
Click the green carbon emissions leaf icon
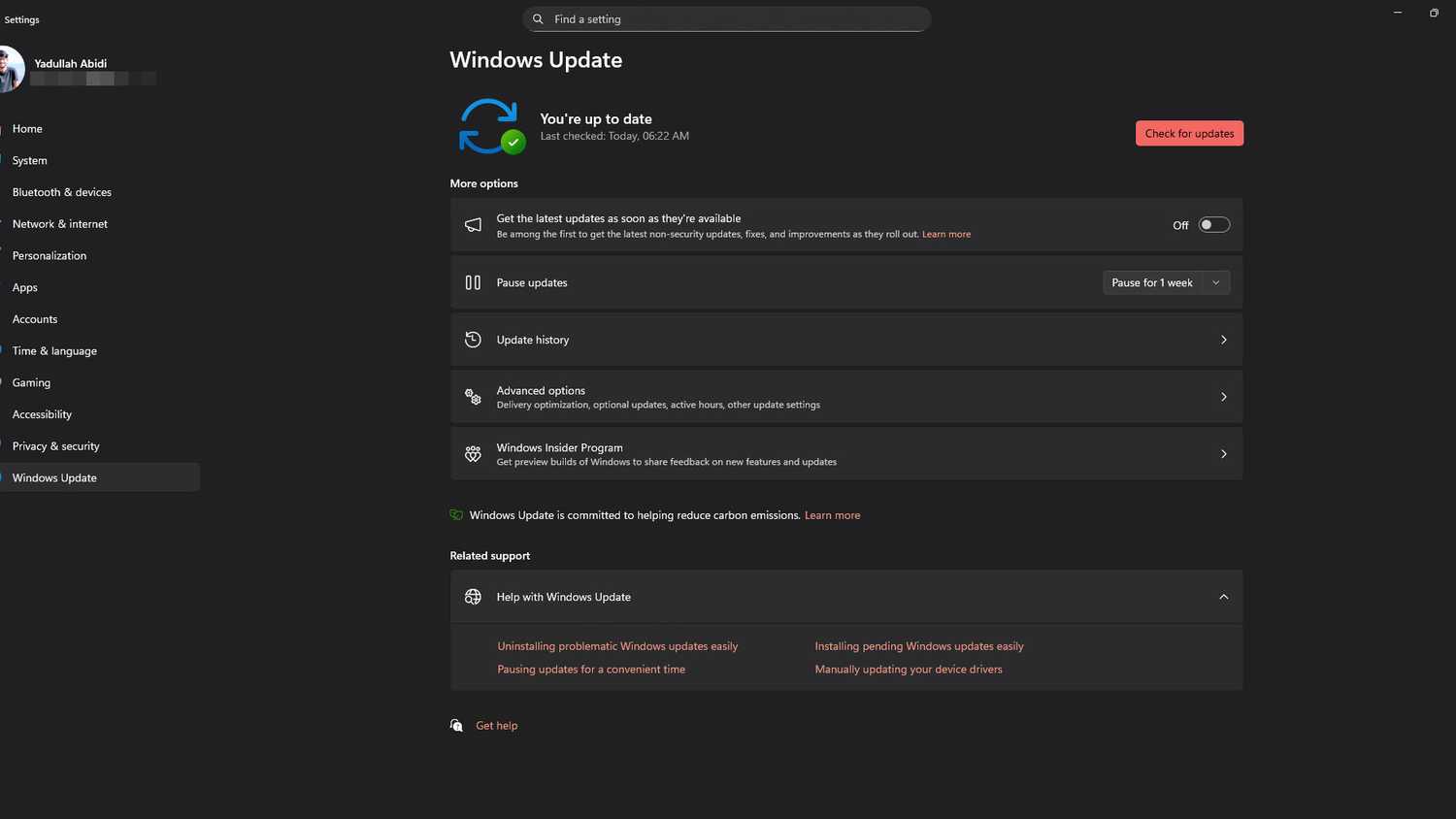456,515
